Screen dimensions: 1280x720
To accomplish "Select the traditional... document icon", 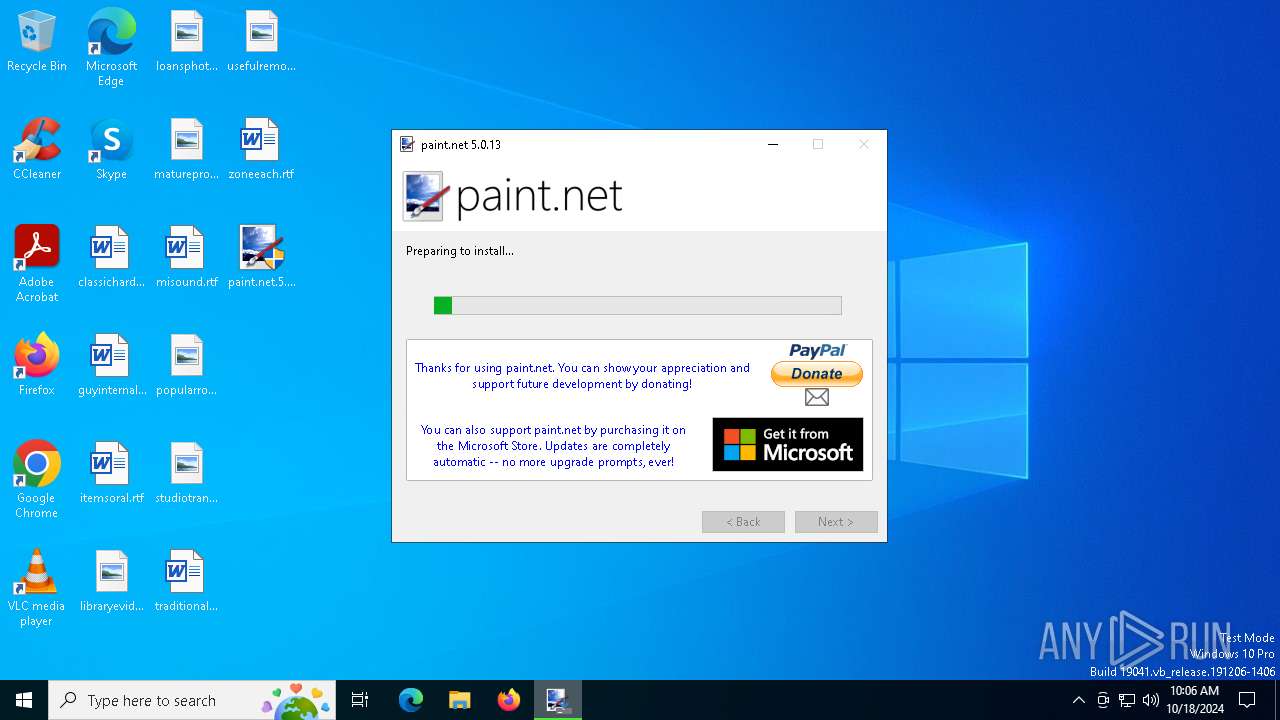I will pyautogui.click(x=187, y=582).
